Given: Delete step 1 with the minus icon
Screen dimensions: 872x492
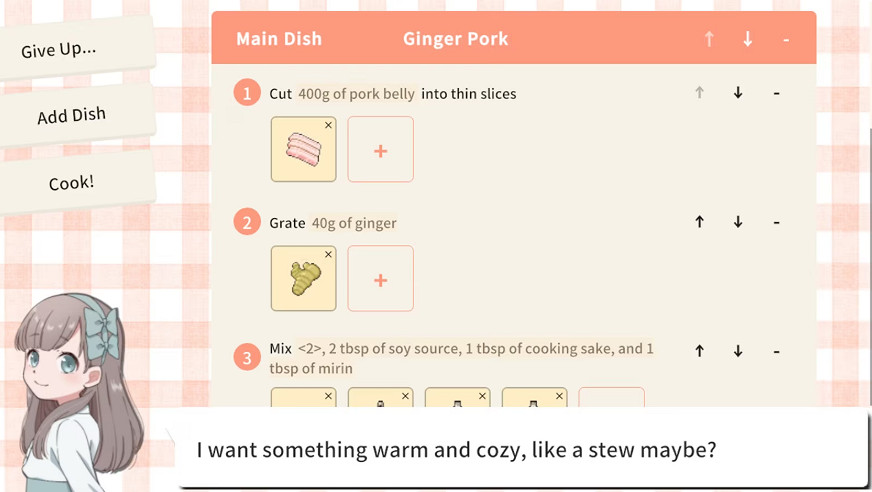Looking at the screenshot, I should (x=776, y=93).
